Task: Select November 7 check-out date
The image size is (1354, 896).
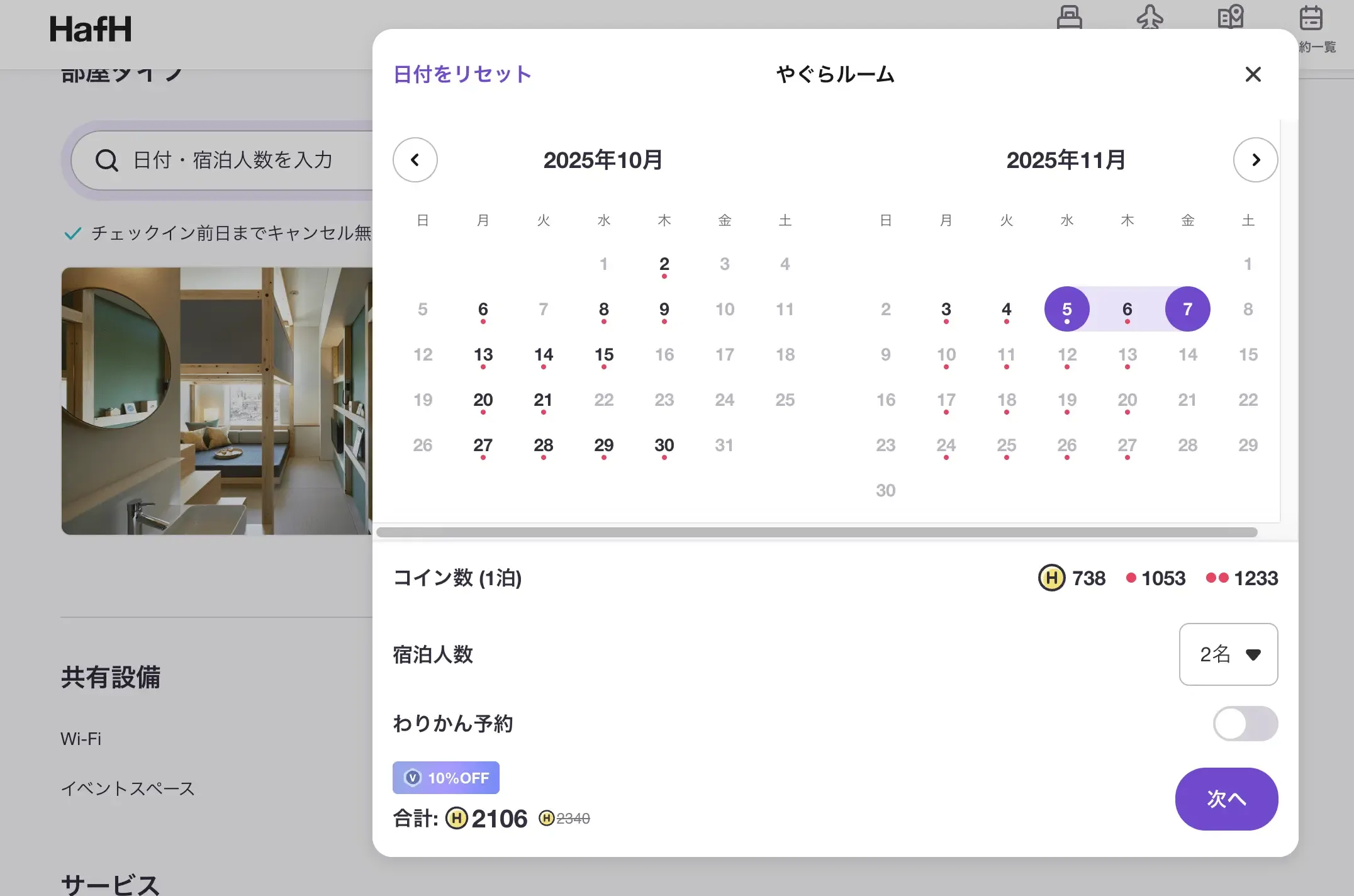Action: click(x=1187, y=309)
